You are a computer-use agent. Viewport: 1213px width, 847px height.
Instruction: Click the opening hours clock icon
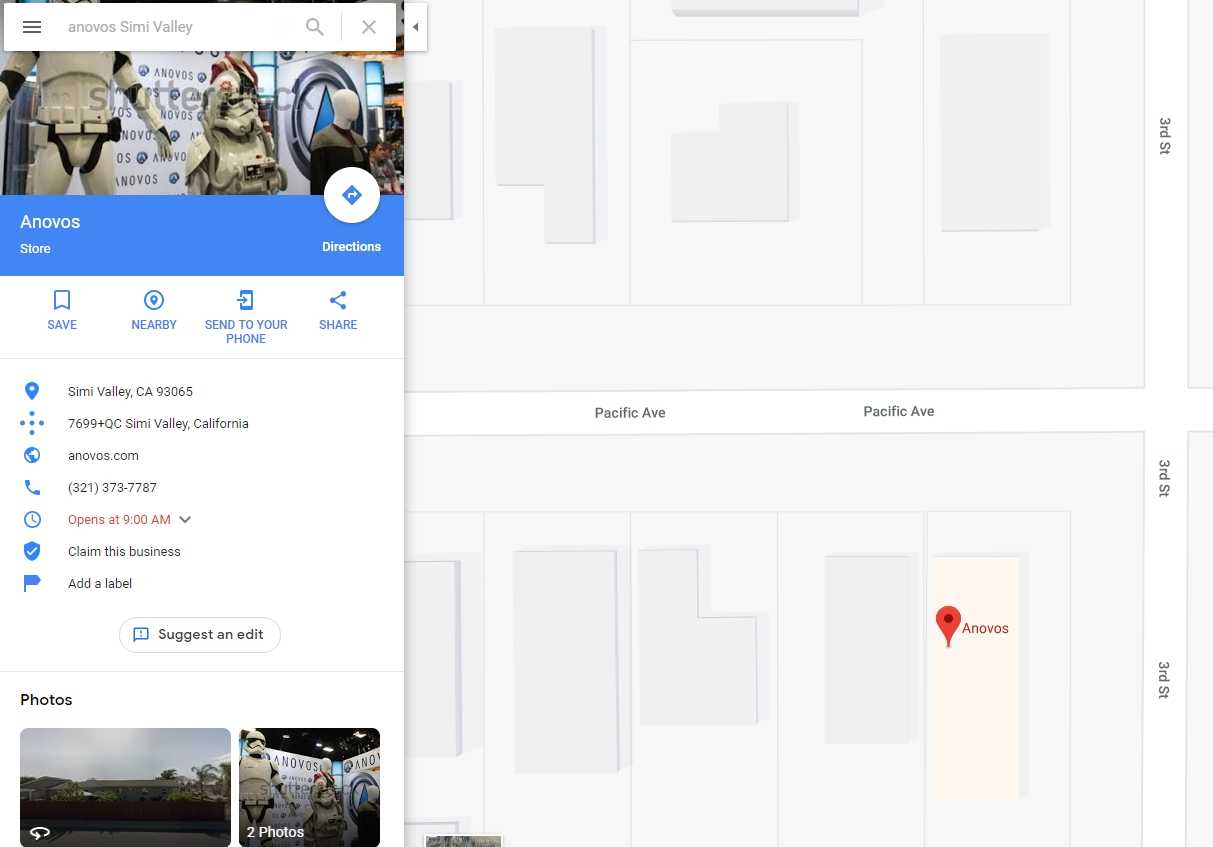pyautogui.click(x=32, y=519)
